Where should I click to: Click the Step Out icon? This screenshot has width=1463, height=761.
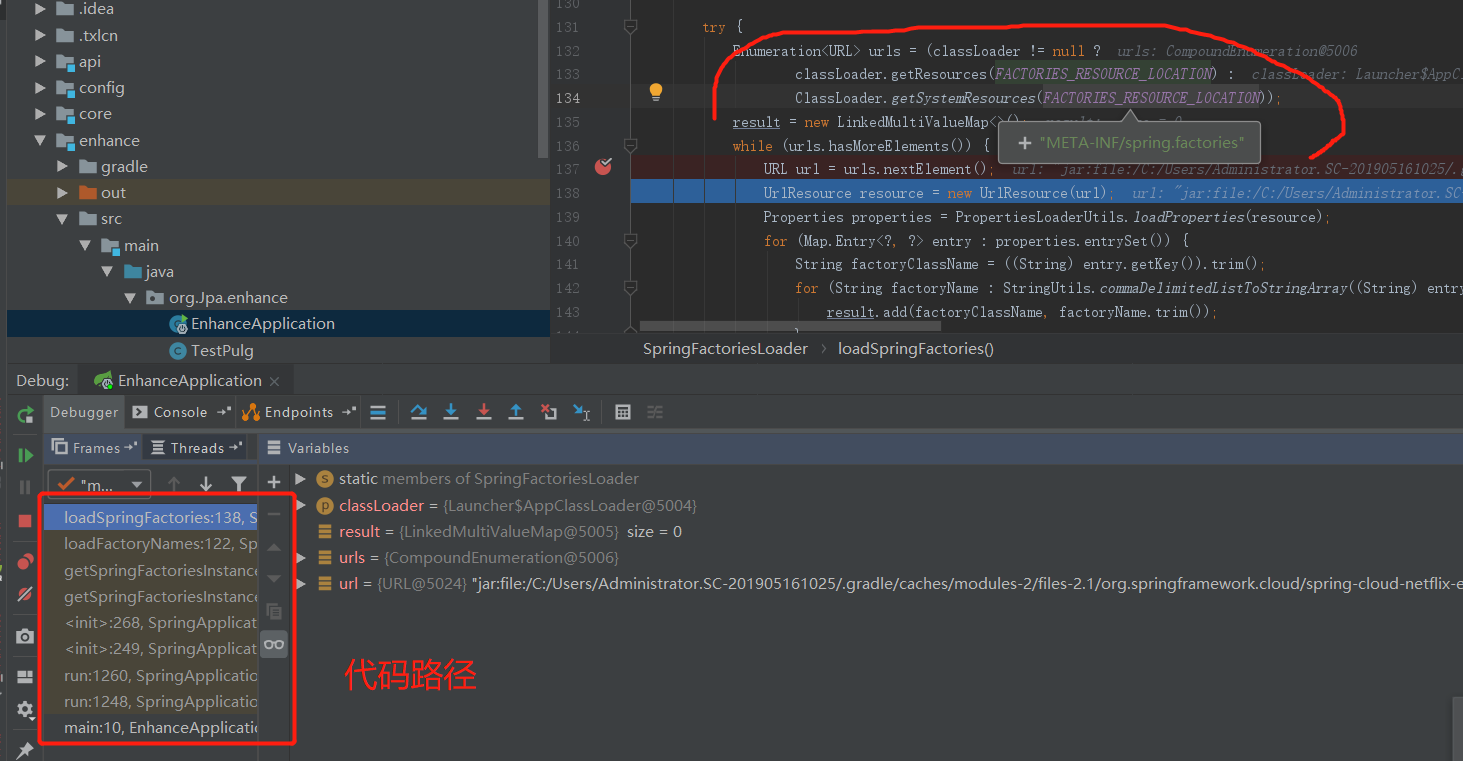pyautogui.click(x=516, y=412)
